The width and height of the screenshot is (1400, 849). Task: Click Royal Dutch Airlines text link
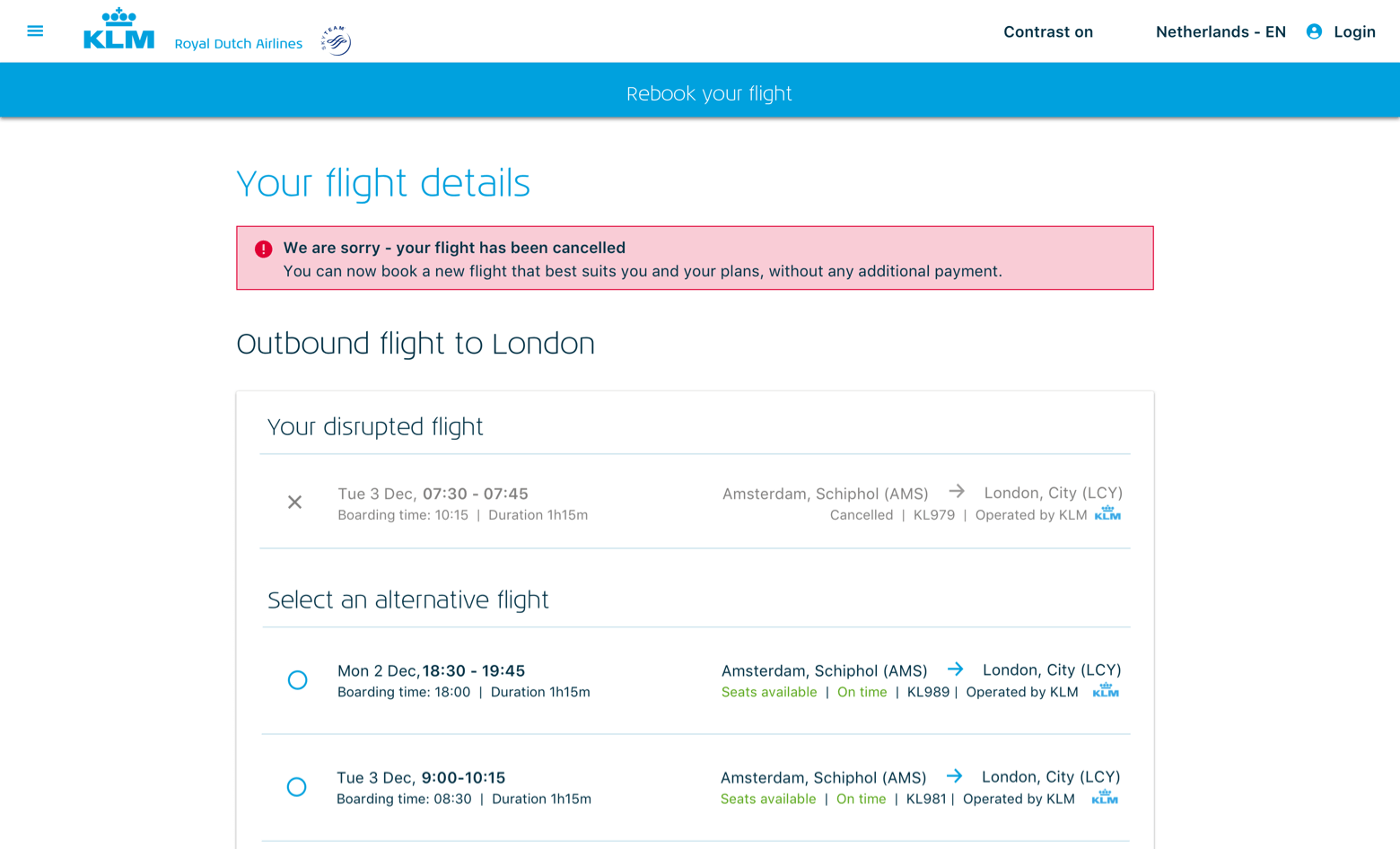(238, 44)
